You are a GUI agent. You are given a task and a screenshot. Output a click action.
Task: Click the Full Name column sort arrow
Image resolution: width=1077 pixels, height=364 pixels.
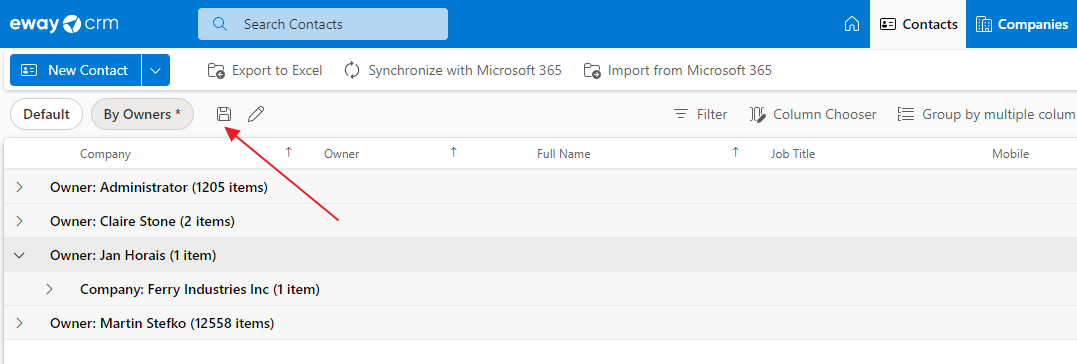tap(736, 152)
